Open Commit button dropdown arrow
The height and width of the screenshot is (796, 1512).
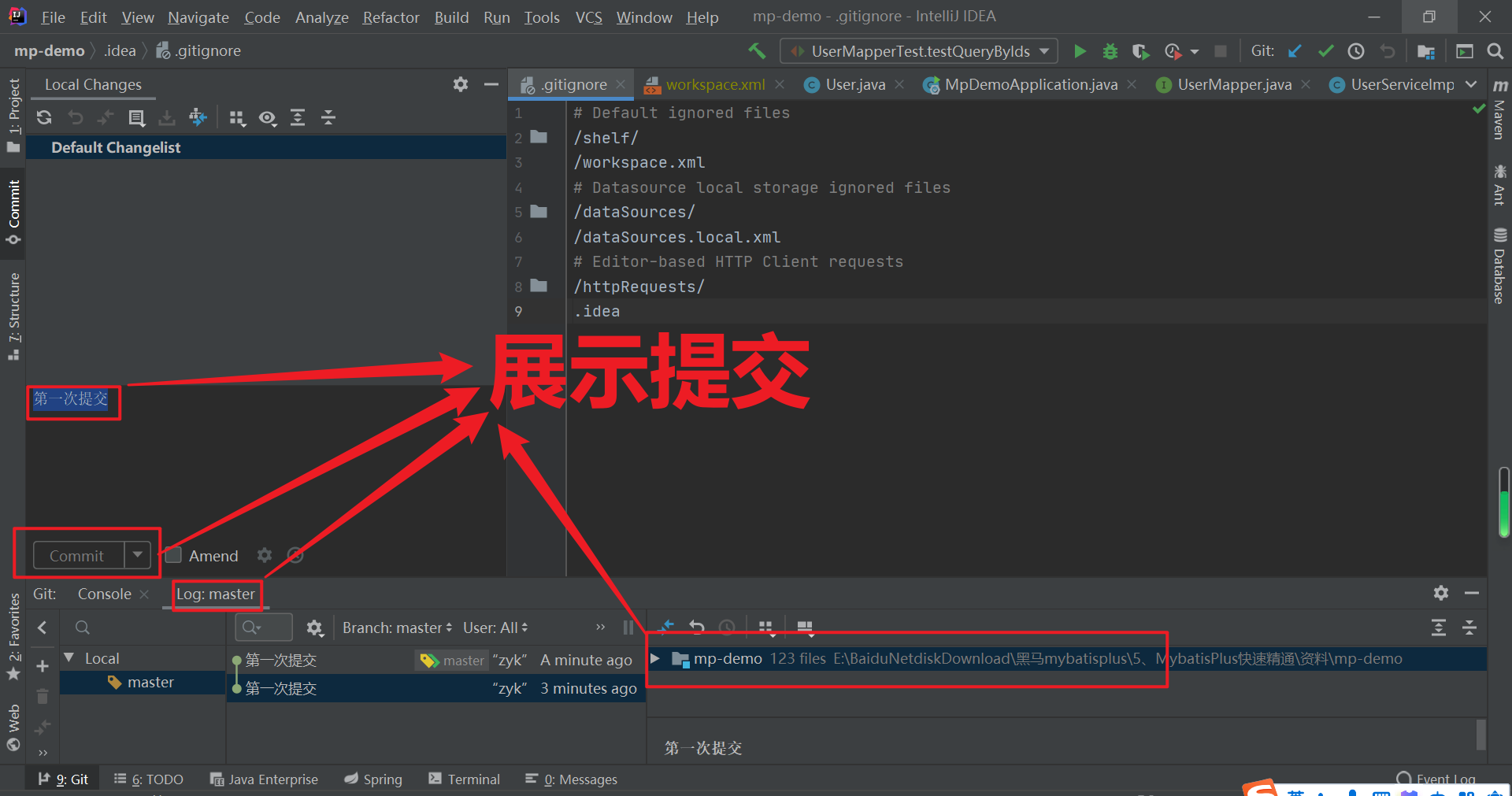tap(138, 554)
